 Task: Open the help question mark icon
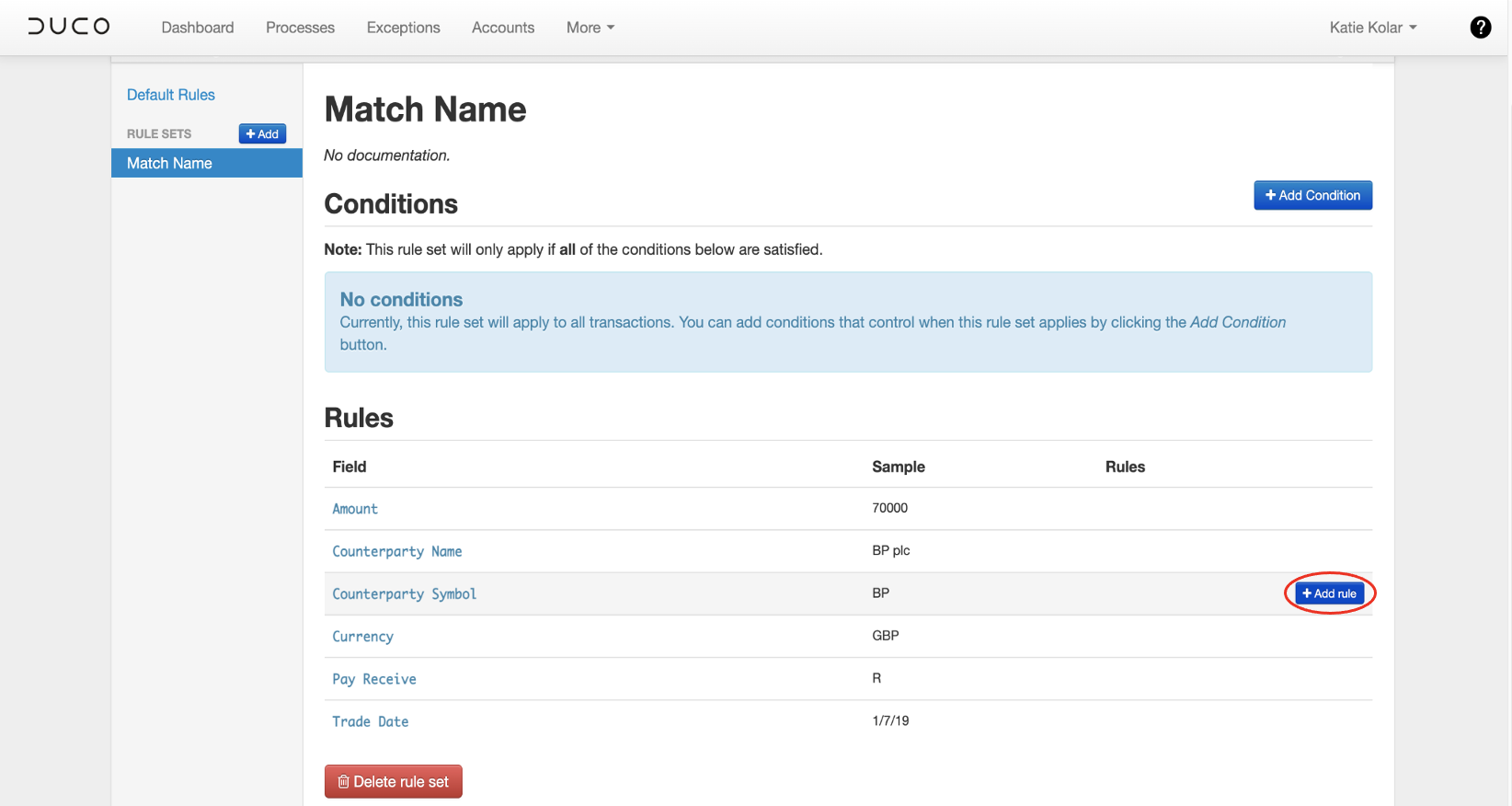click(1480, 28)
